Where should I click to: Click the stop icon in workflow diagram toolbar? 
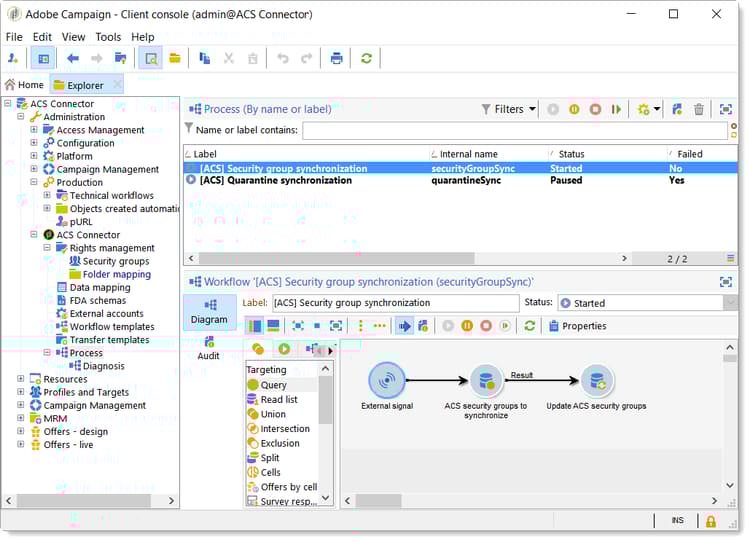pos(486,326)
